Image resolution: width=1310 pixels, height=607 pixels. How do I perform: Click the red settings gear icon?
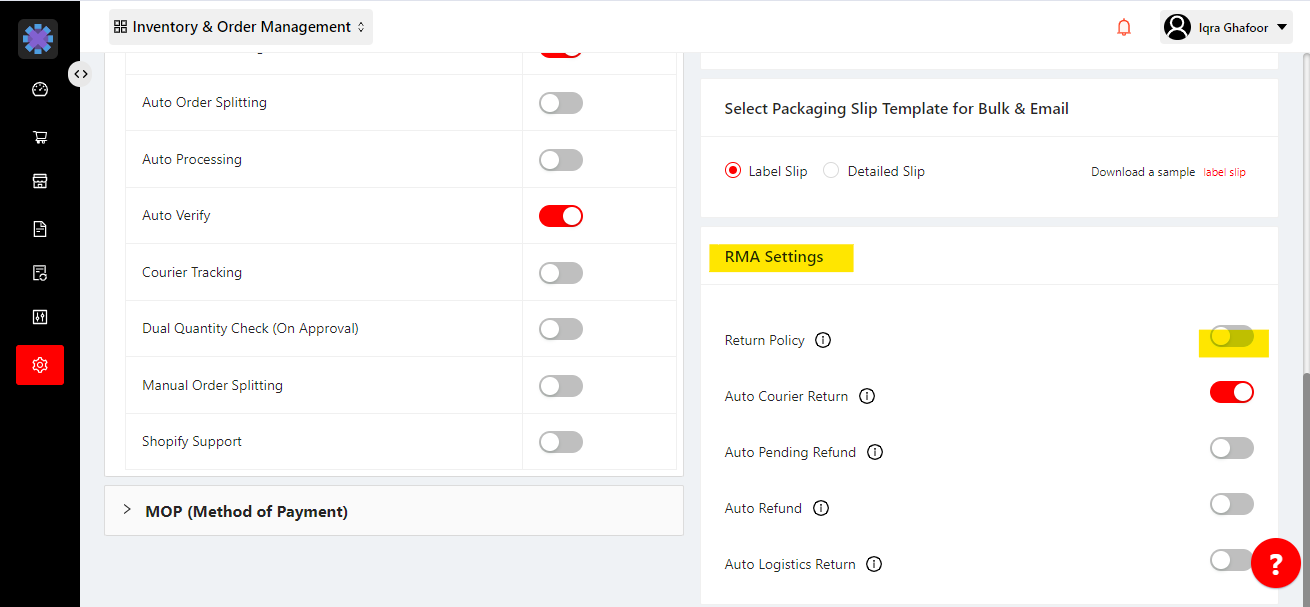pos(40,365)
